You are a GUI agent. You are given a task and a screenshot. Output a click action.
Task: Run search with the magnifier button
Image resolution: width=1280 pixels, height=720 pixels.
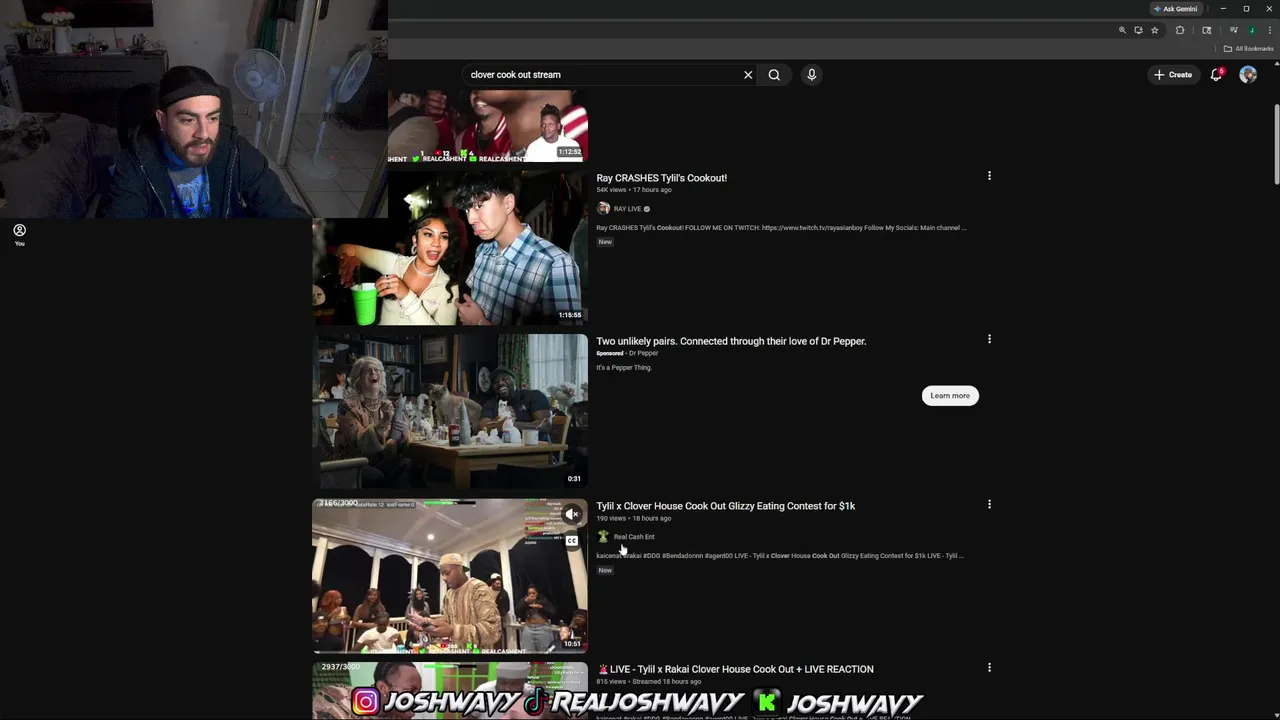point(774,75)
